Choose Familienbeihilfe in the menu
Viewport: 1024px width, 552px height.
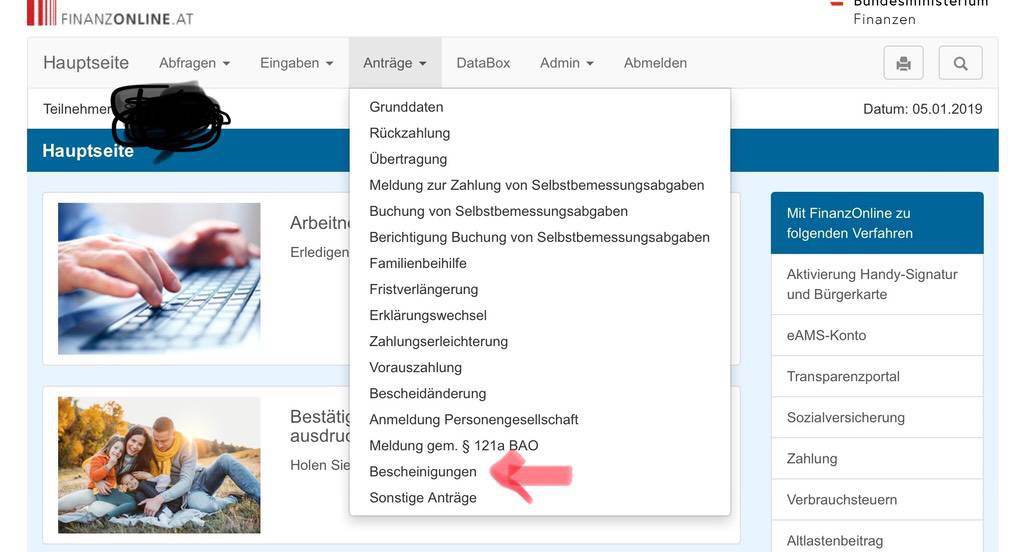click(418, 264)
